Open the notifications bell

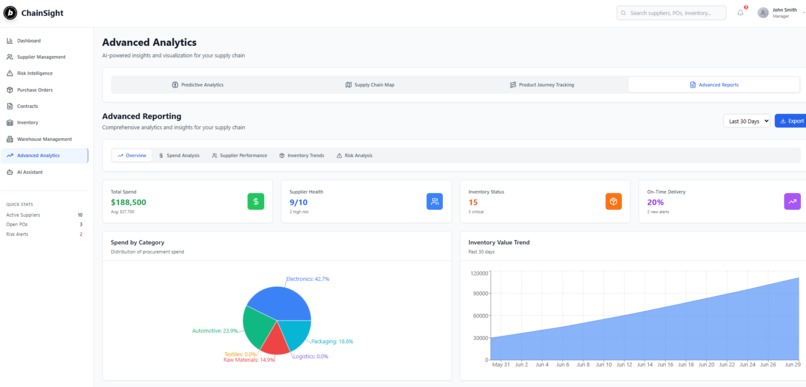click(x=740, y=13)
